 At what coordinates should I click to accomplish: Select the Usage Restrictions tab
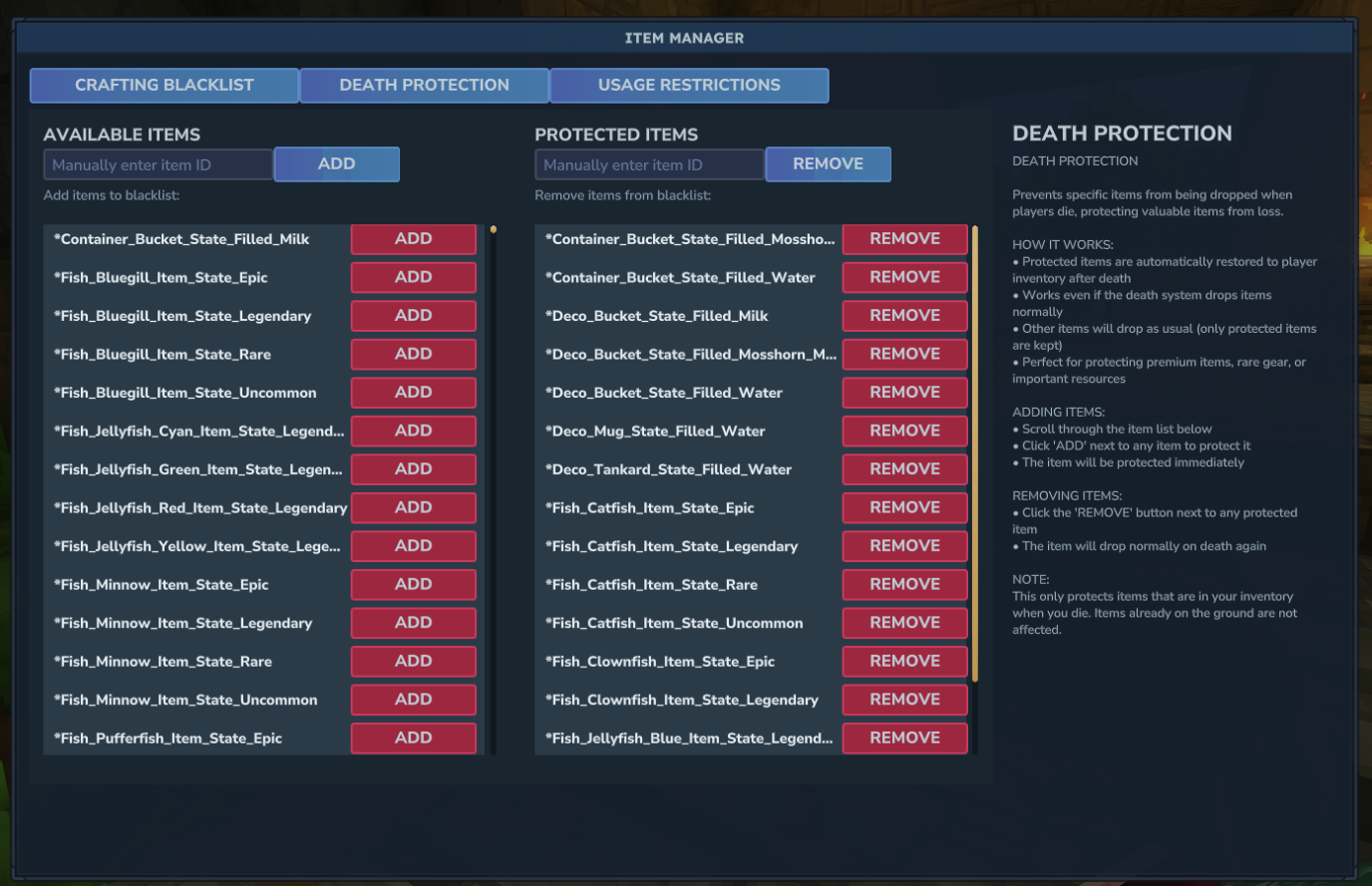click(689, 86)
